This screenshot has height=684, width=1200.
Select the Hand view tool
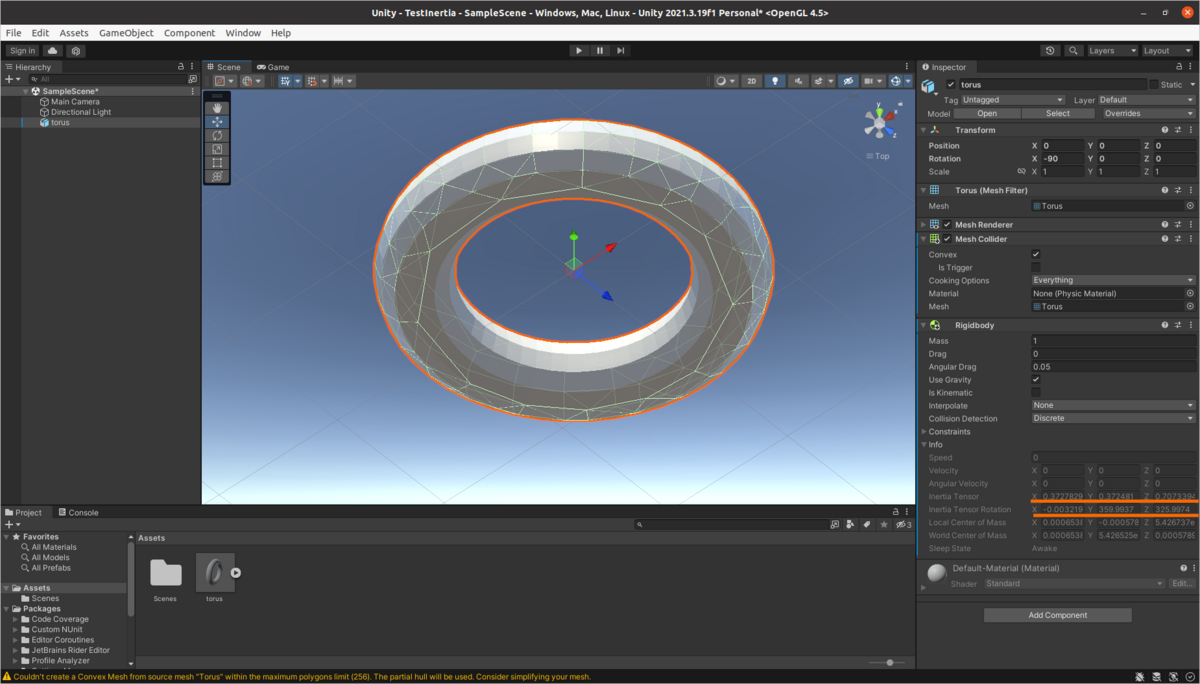(217, 108)
